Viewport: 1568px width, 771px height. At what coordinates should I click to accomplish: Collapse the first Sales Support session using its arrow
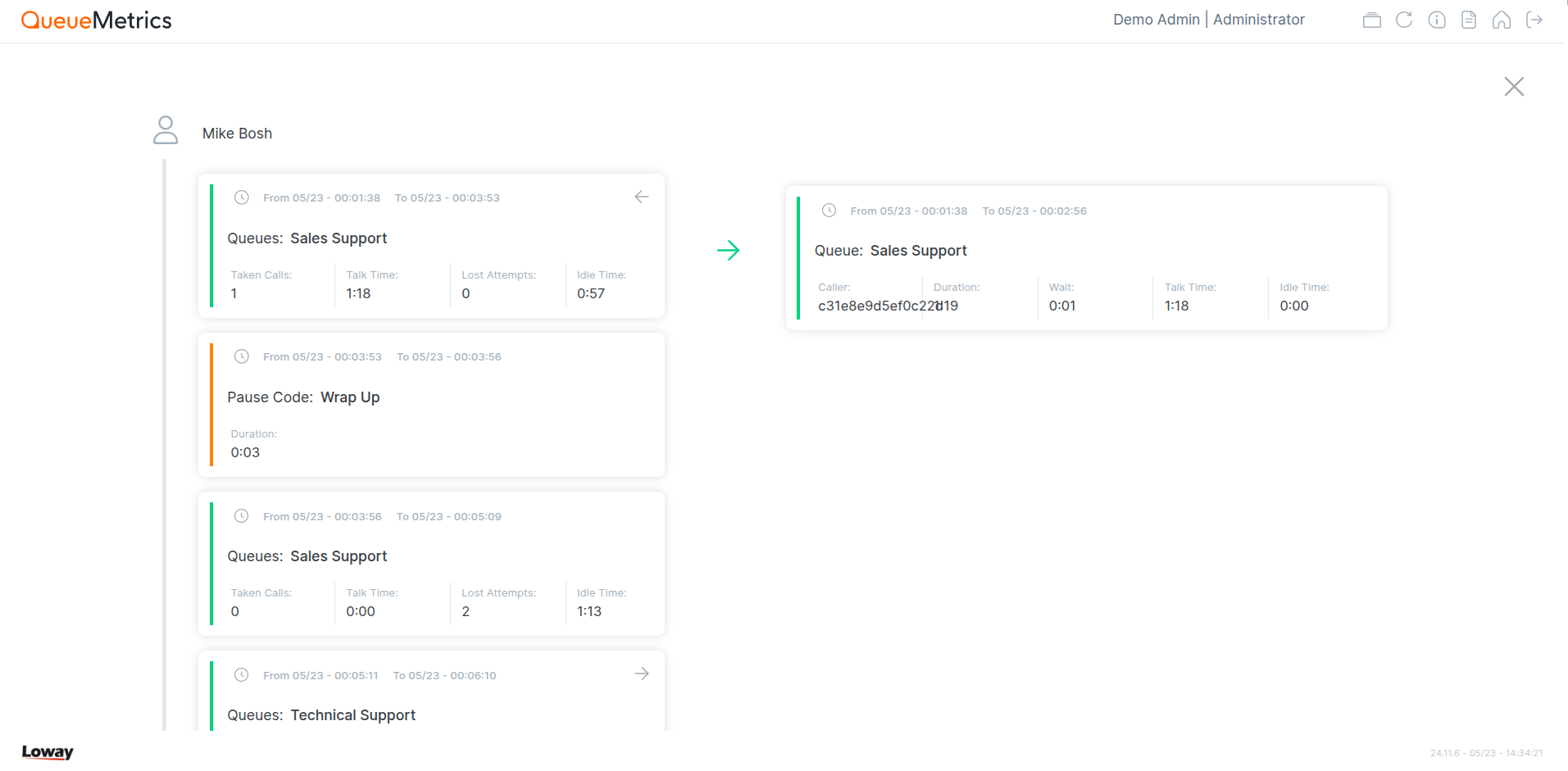[x=641, y=197]
